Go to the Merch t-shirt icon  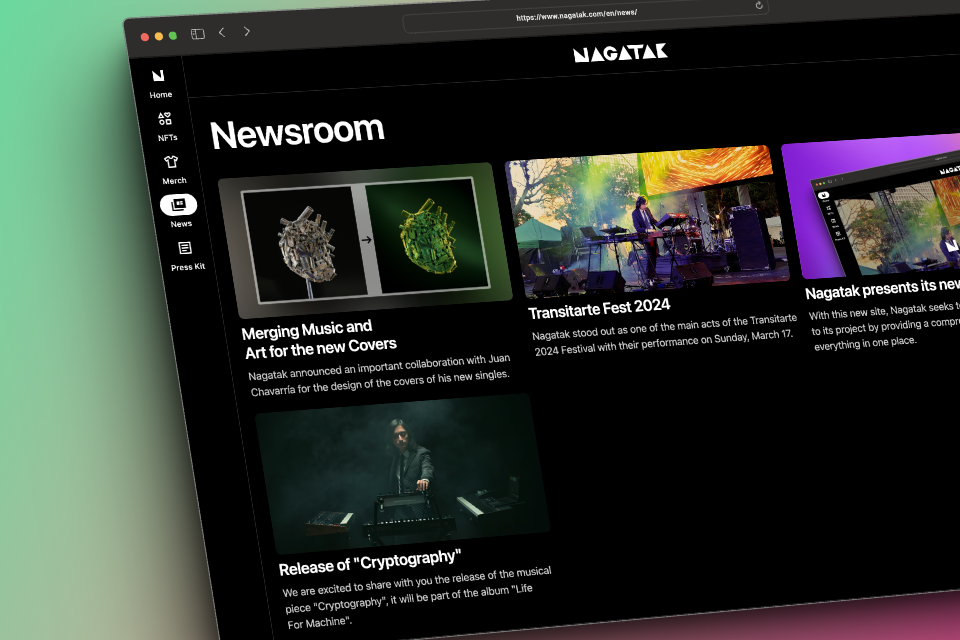pyautogui.click(x=171, y=162)
